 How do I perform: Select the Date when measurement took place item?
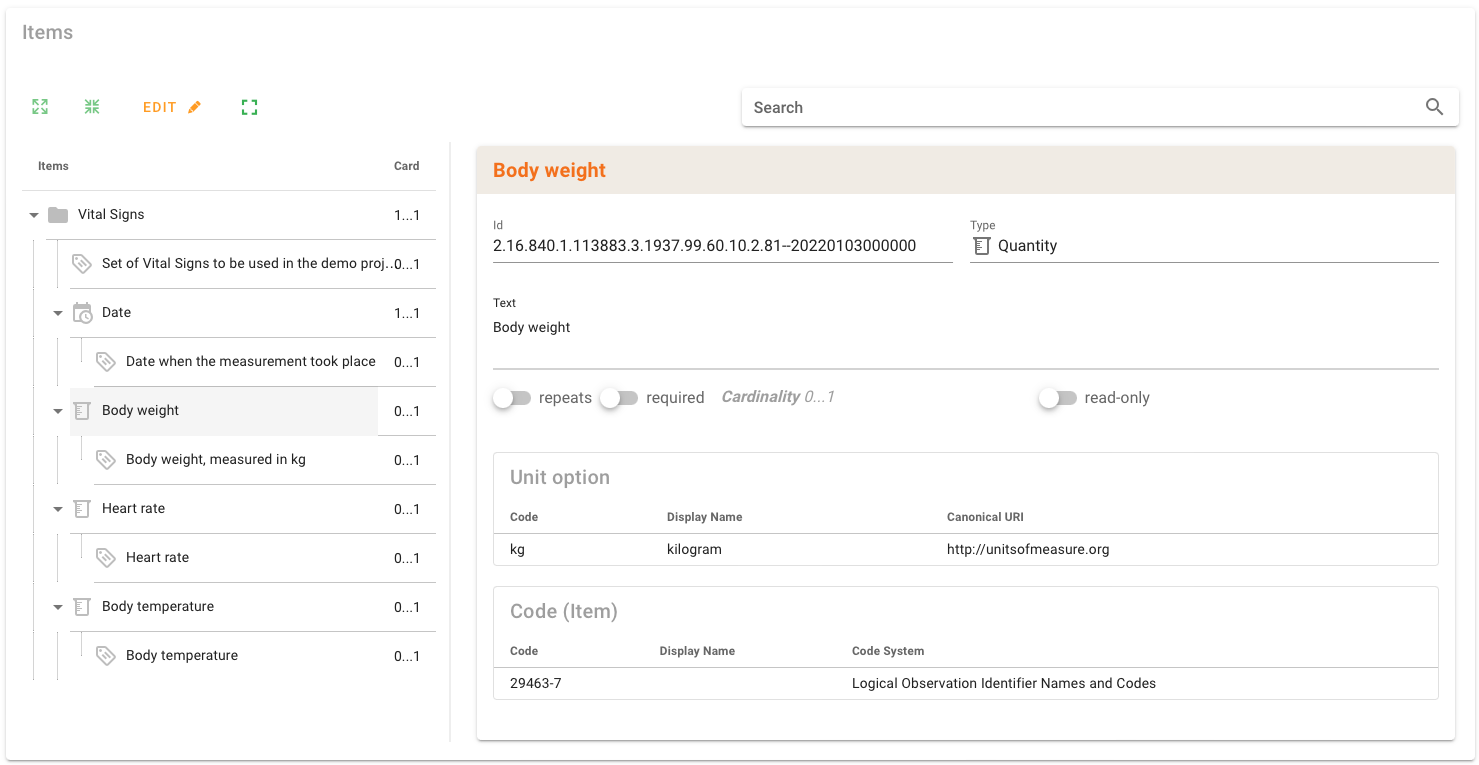click(250, 362)
